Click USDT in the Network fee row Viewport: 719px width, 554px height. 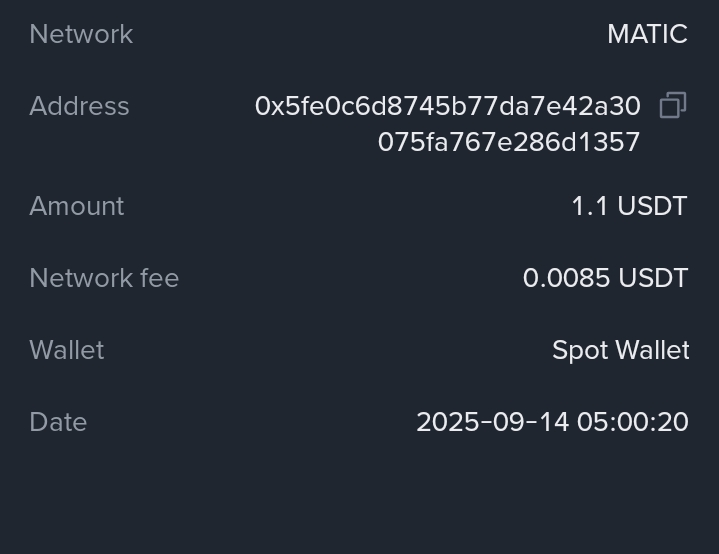(x=653, y=278)
